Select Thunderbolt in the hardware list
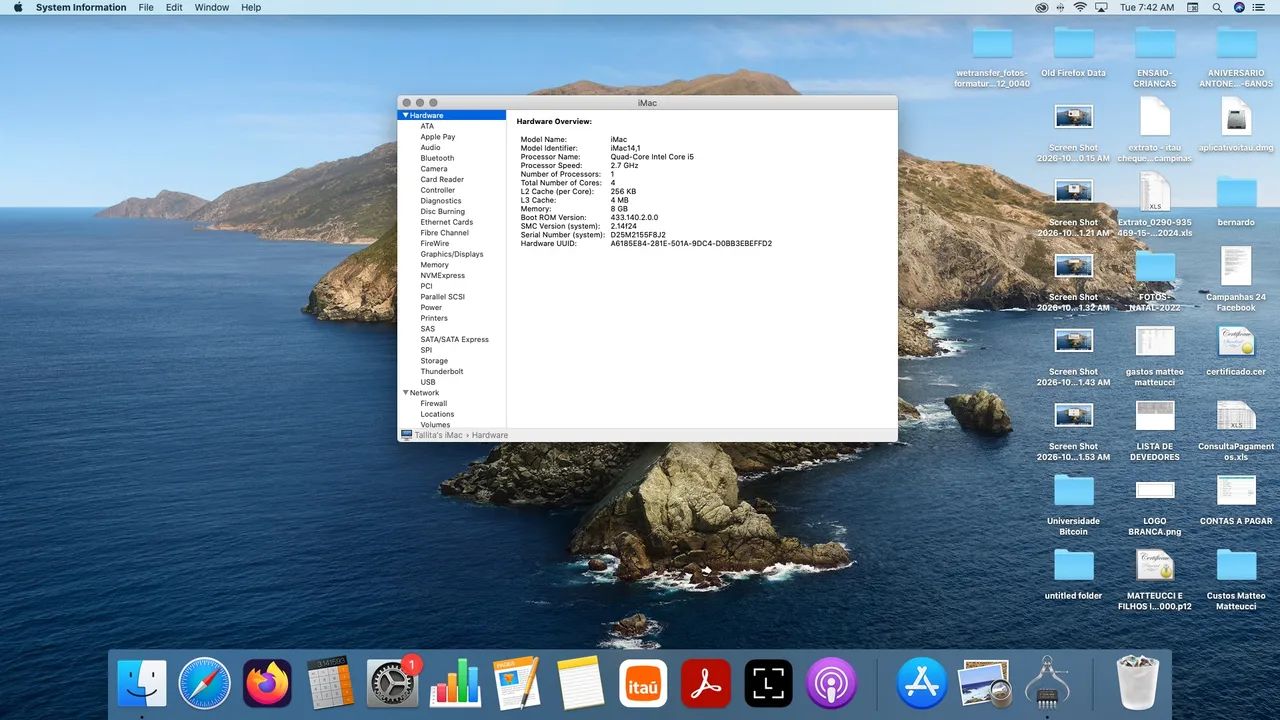The height and width of the screenshot is (720, 1280). pyautogui.click(x=442, y=371)
